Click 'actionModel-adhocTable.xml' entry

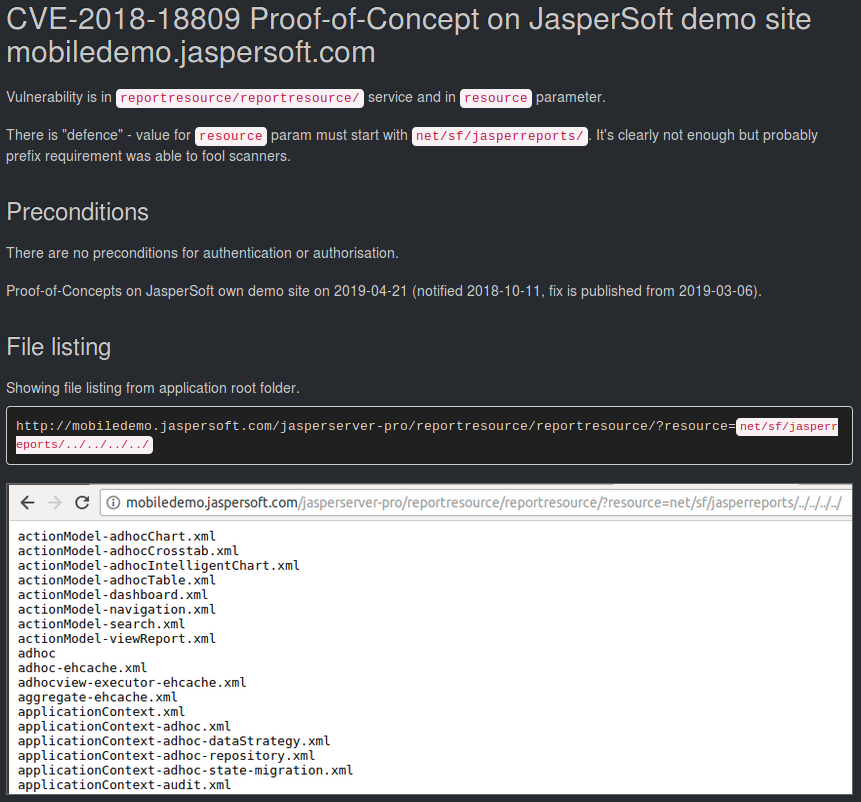[116, 580]
